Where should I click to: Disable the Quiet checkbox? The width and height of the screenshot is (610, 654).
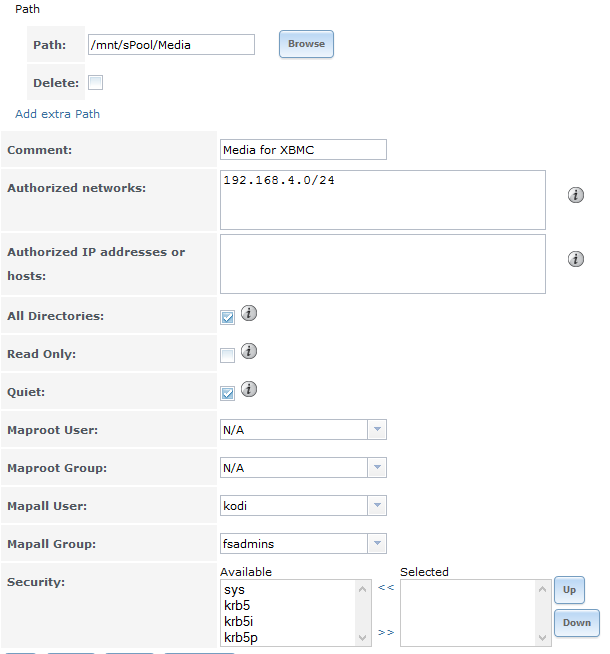[x=227, y=393]
